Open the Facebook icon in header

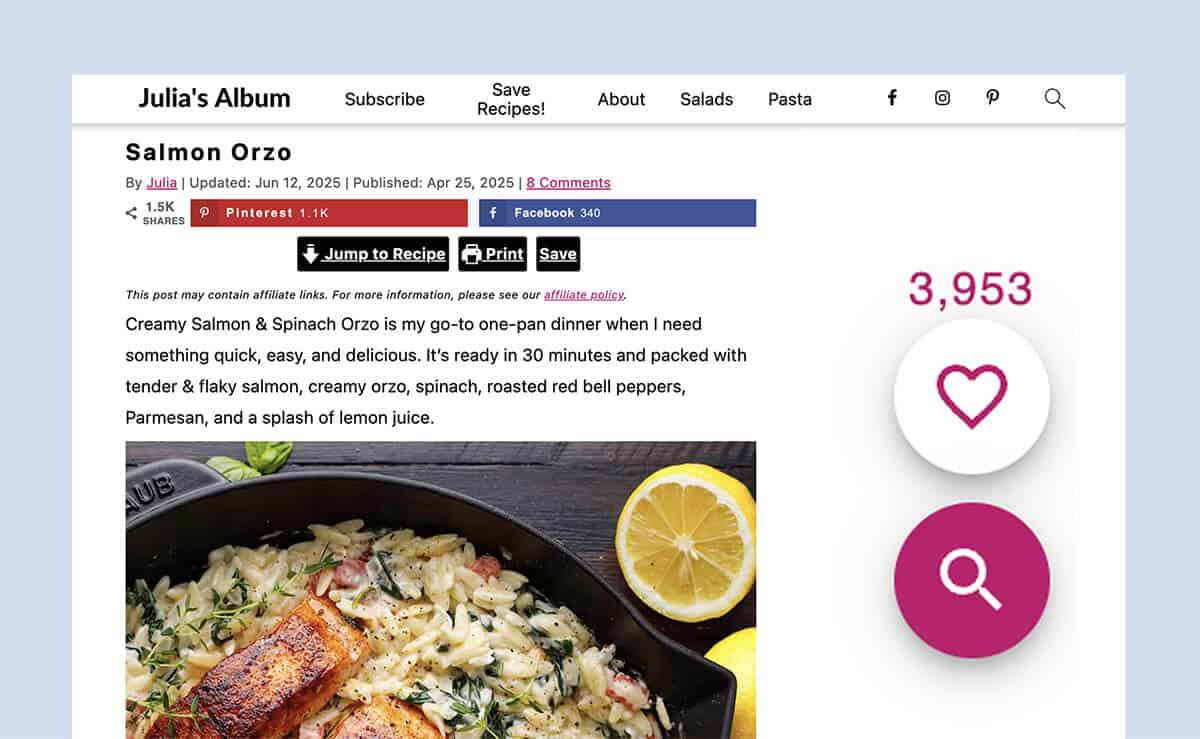point(892,98)
